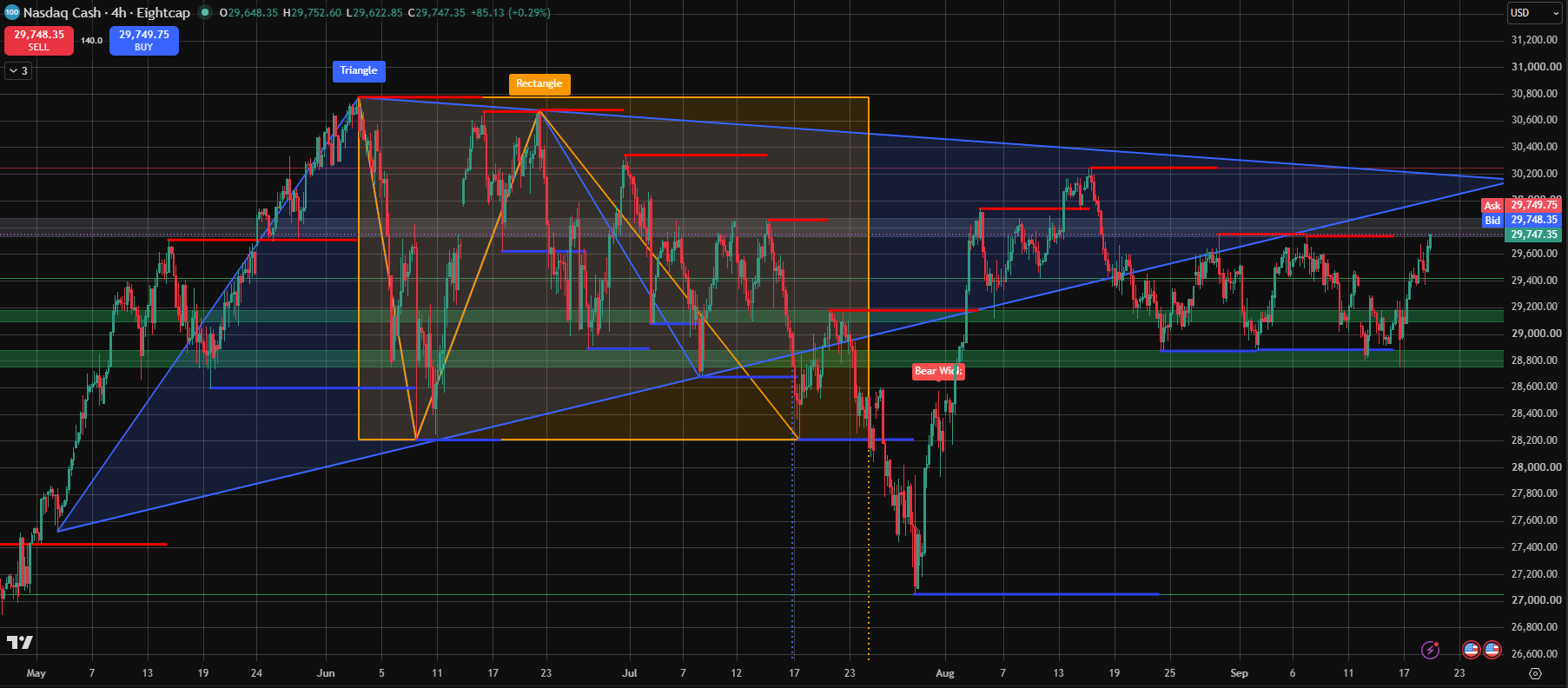Click the green last price tag 29,747.35
Viewport: 1568px width, 688px height.
1534,235
